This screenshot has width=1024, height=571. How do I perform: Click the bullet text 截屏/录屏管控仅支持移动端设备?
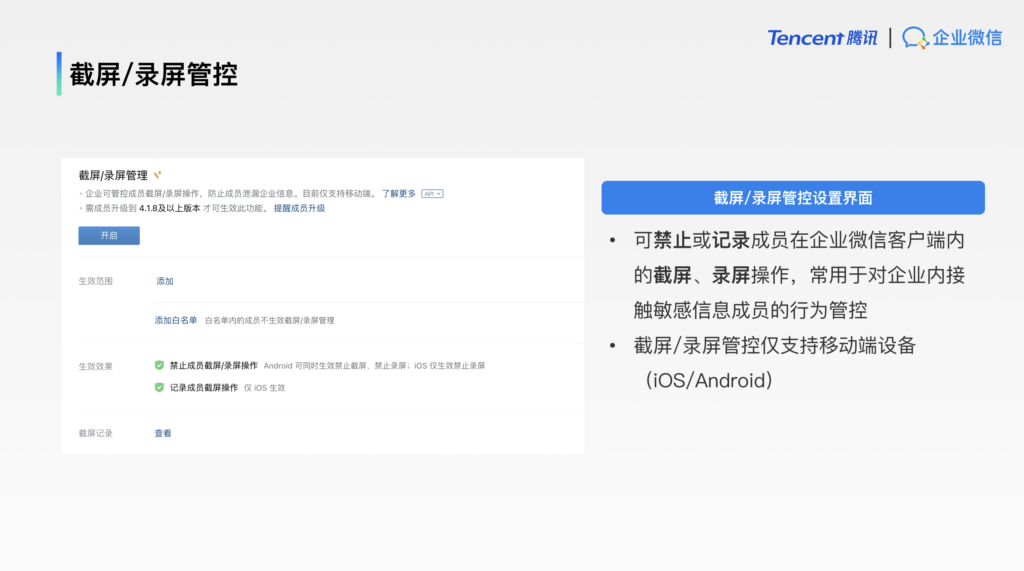[775, 346]
